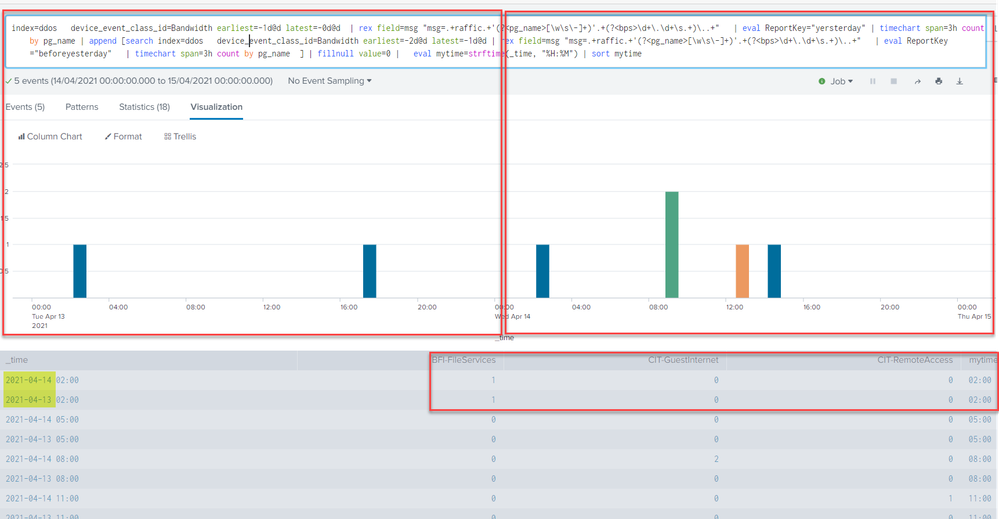The width and height of the screenshot is (999, 519).
Task: Click the 2021-04-14 02:00 time cell
Action: (x=42, y=380)
